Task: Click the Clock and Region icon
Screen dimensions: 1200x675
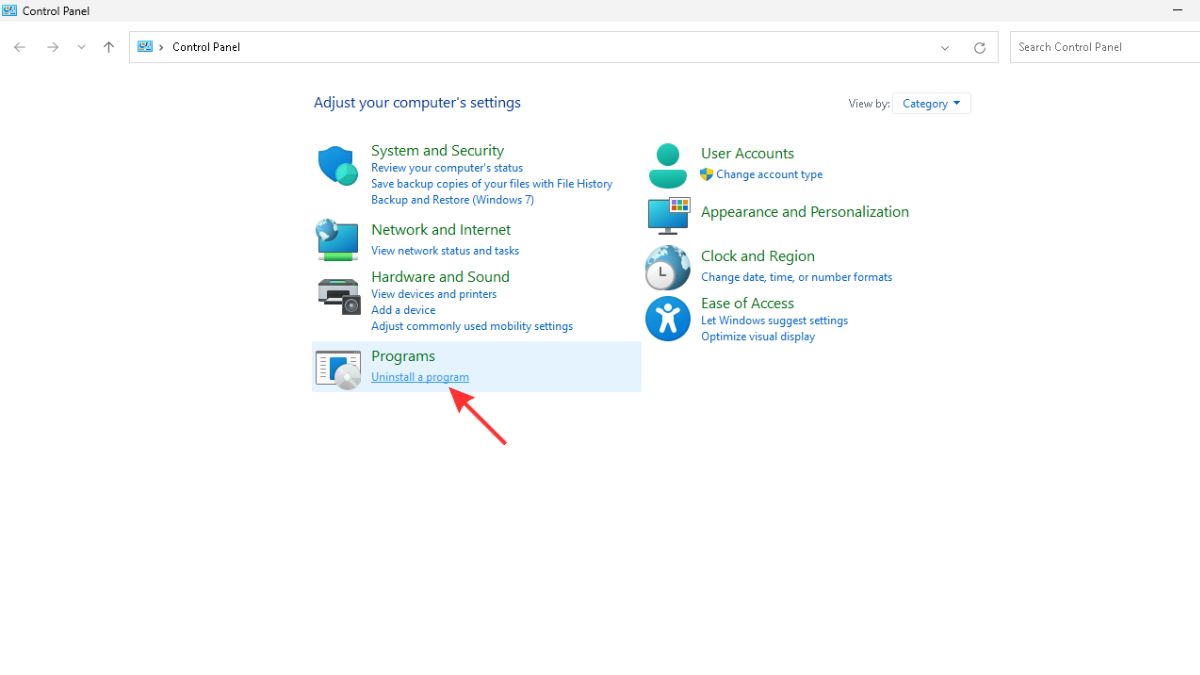Action: click(668, 268)
